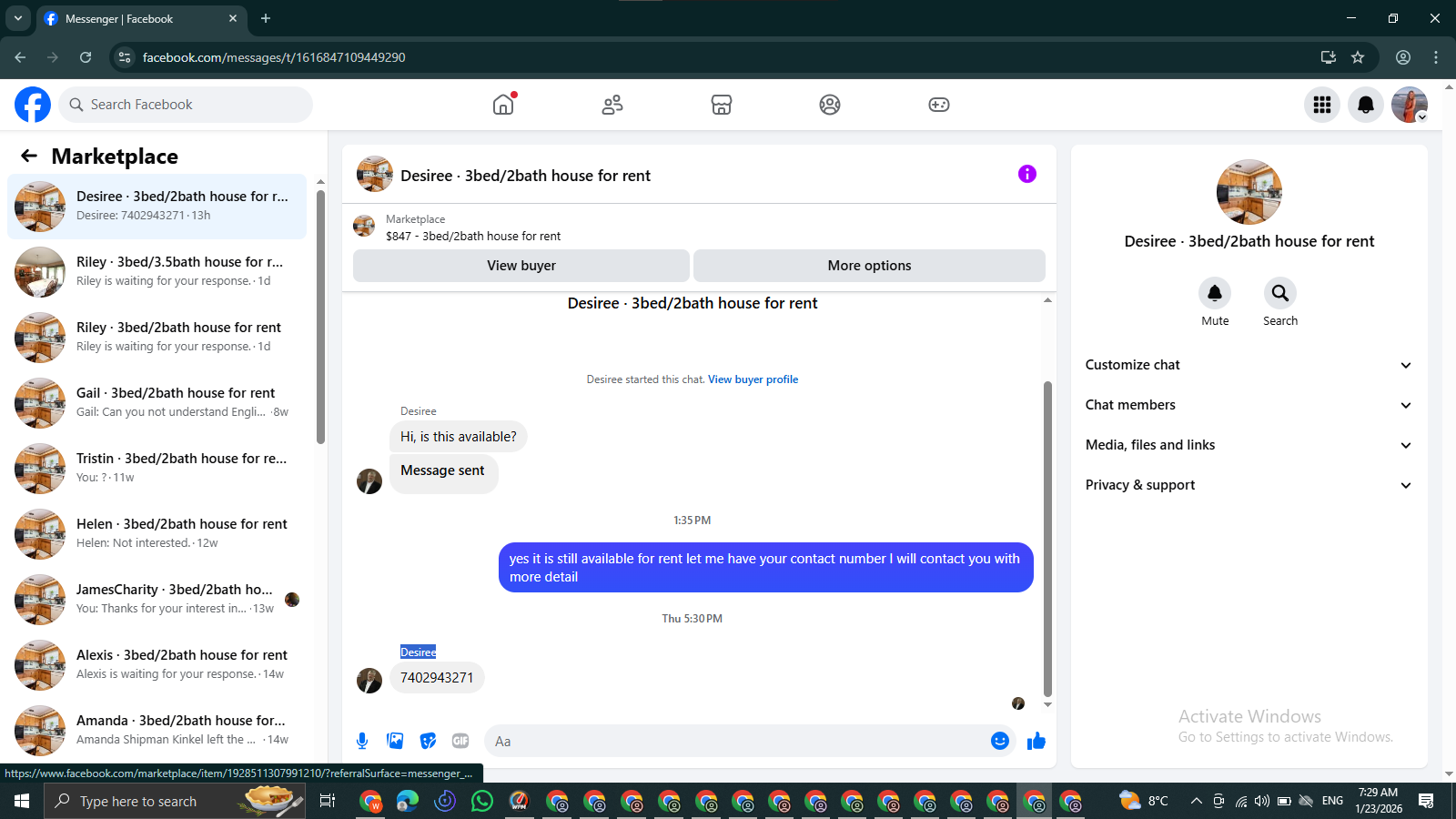Expand the Chat members section
Viewport: 1456px width, 819px height.
1249,405
